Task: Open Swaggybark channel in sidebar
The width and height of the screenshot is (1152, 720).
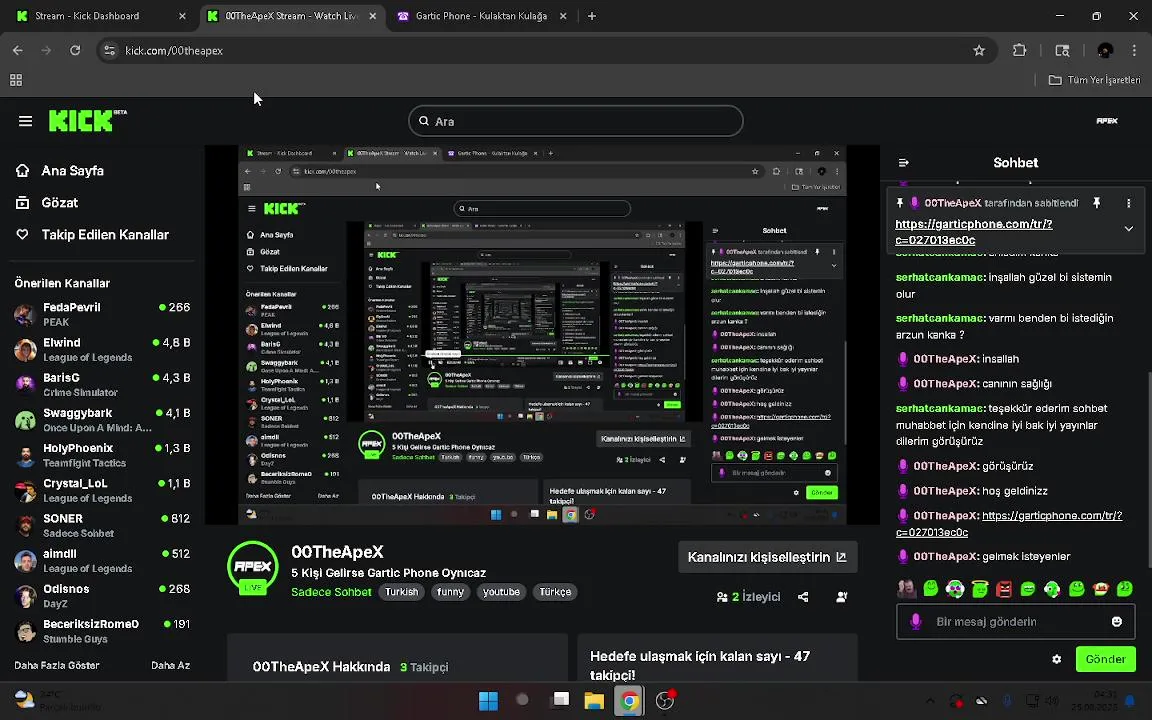Action: coord(102,420)
